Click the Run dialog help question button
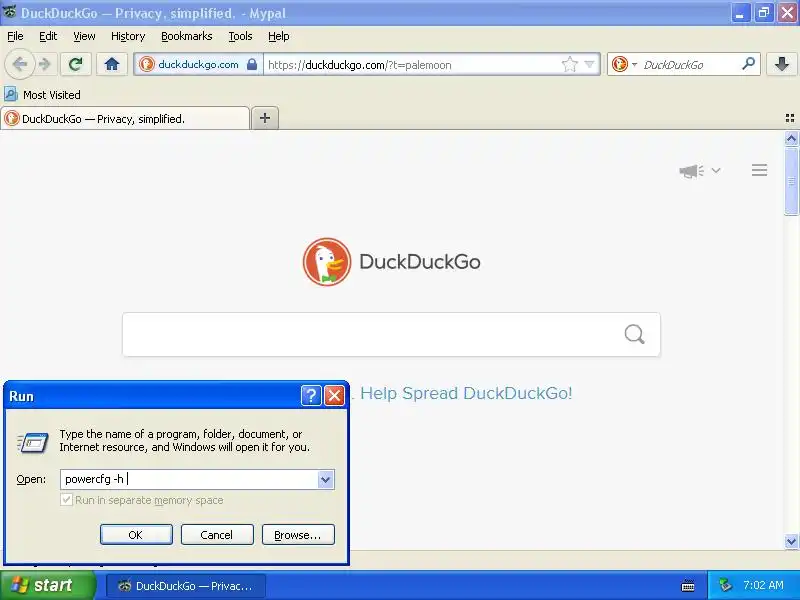Viewport: 800px width, 600px height. click(311, 395)
